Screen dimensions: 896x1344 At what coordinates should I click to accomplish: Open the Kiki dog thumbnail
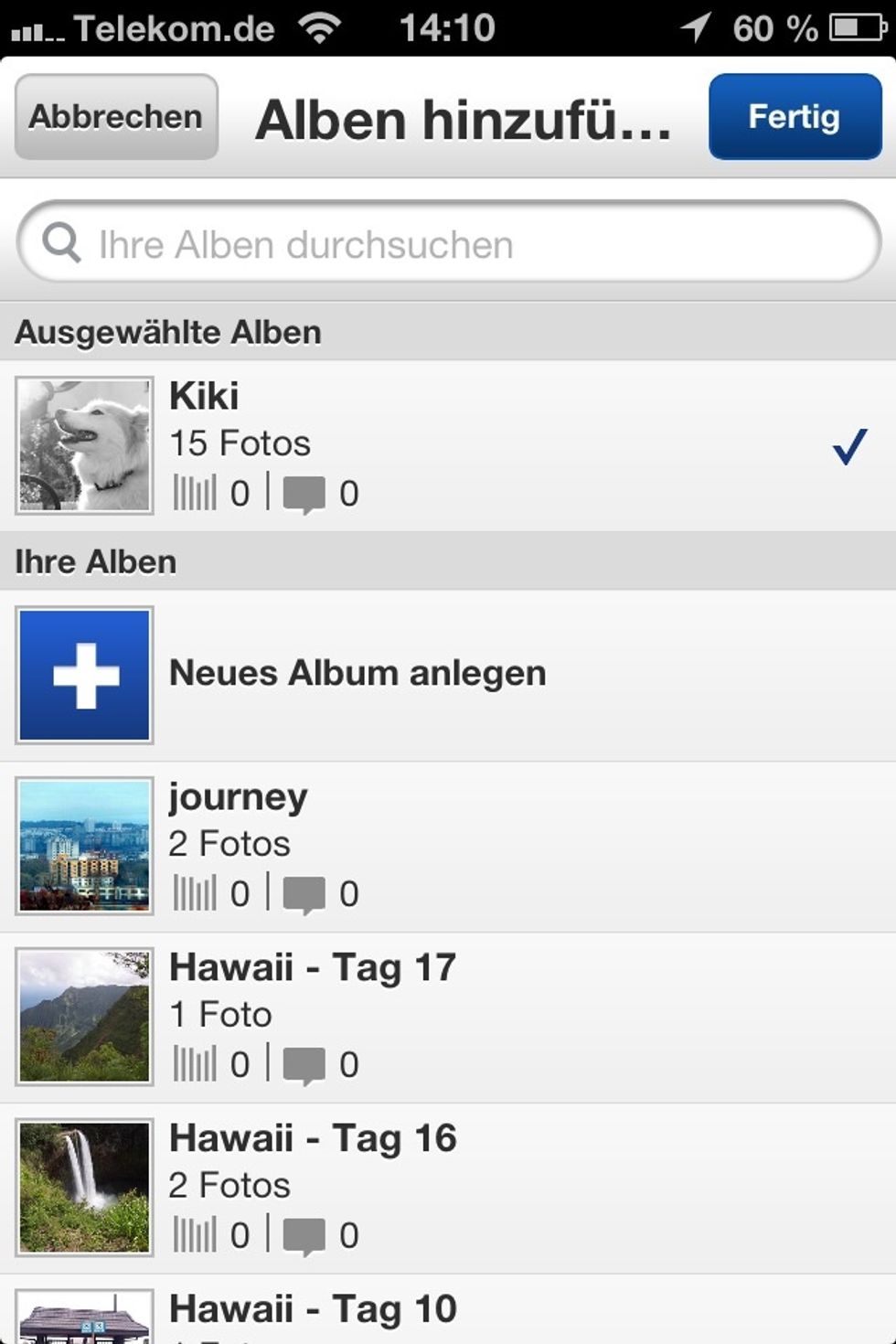pos(85,445)
